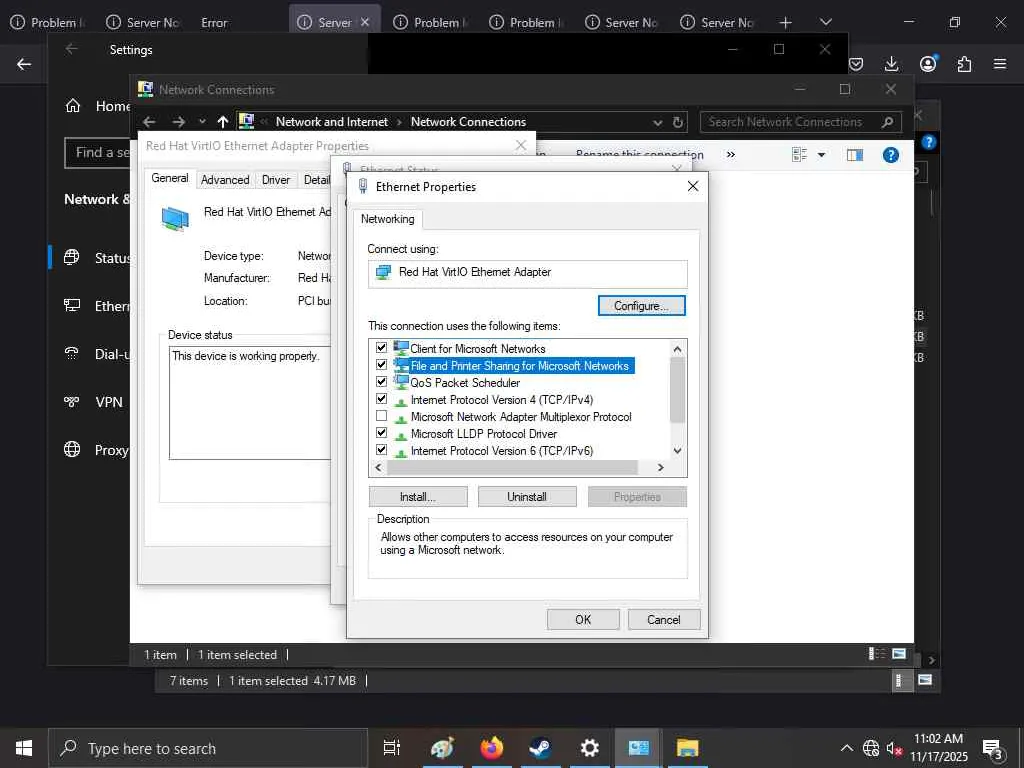Uncheck QoS Packet Scheduler checkbox
The height and width of the screenshot is (768, 1024).
[381, 382]
